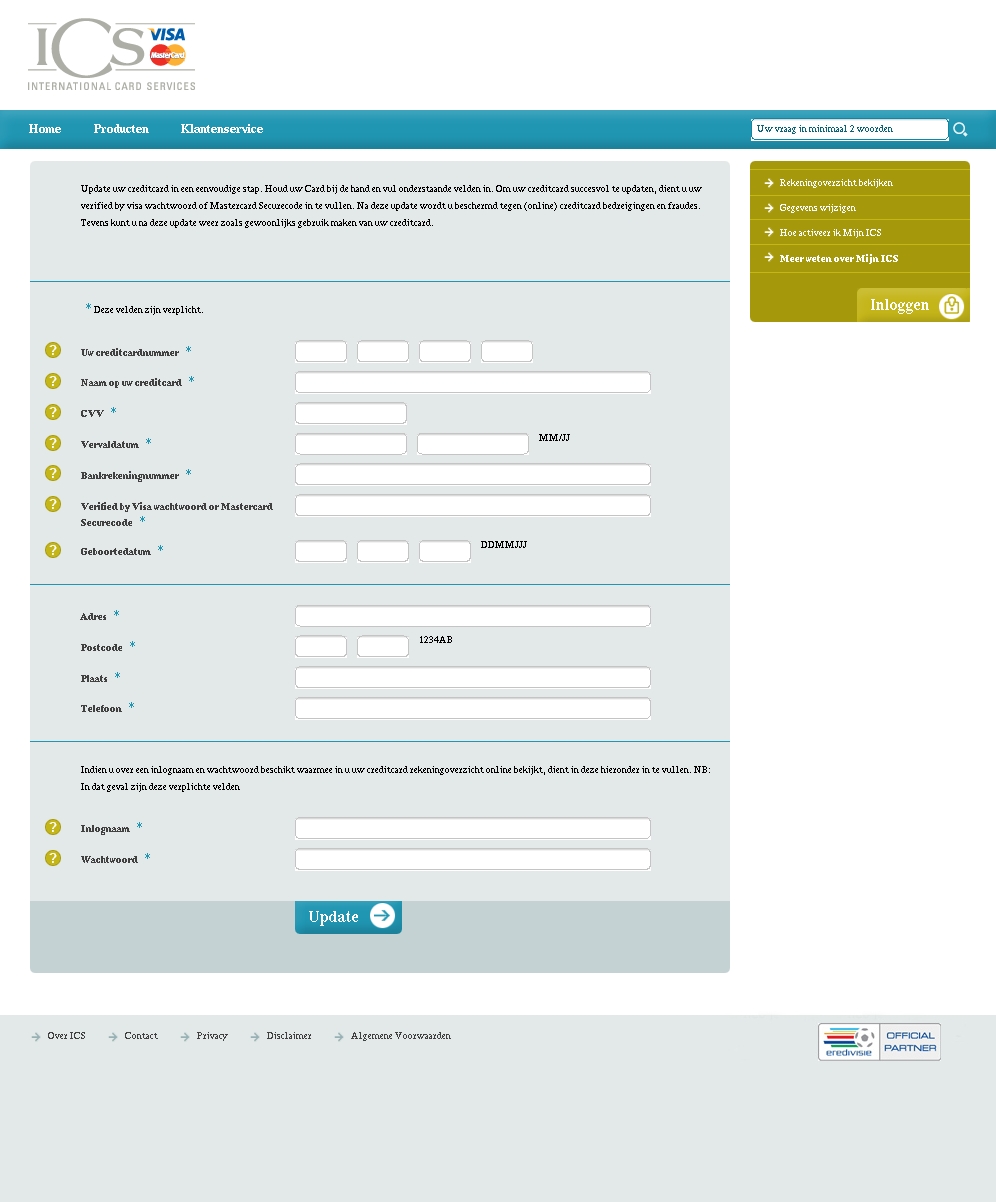Open the Home menu item
The image size is (996, 1202).
tap(45, 129)
